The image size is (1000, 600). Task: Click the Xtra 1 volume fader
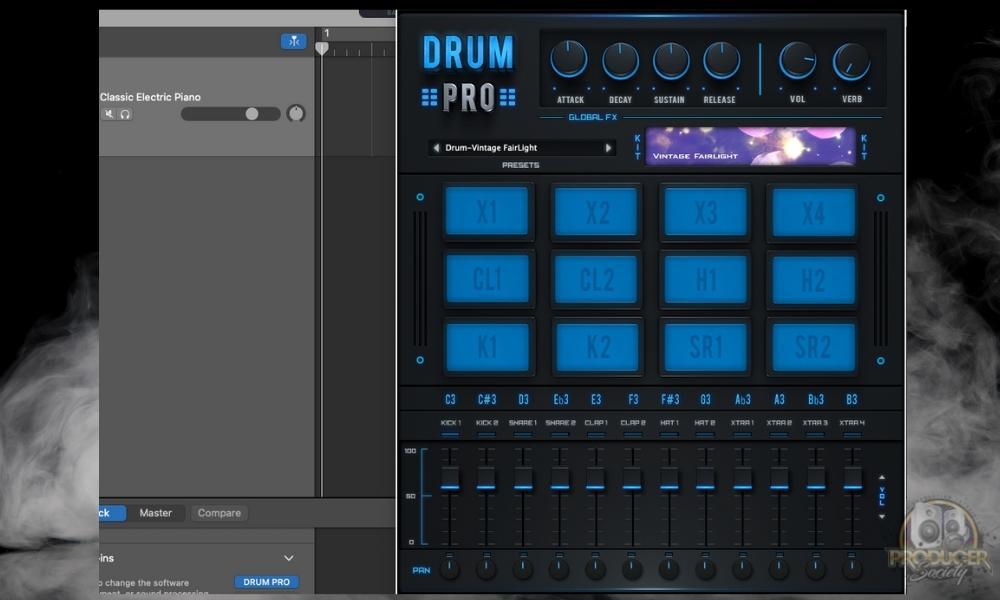click(x=742, y=478)
